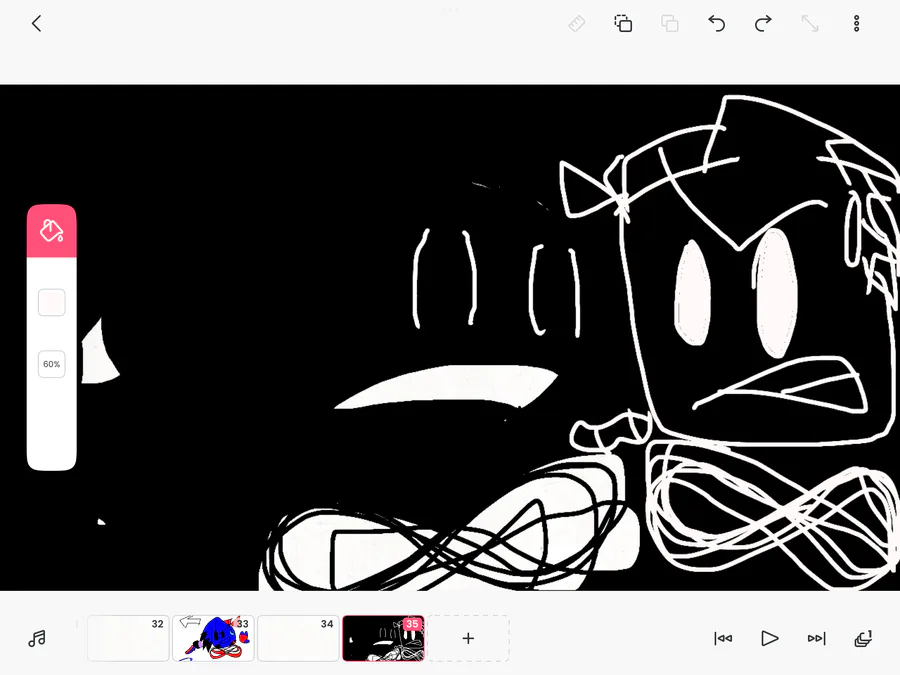
Task: Open the ruler tool
Action: (576, 24)
